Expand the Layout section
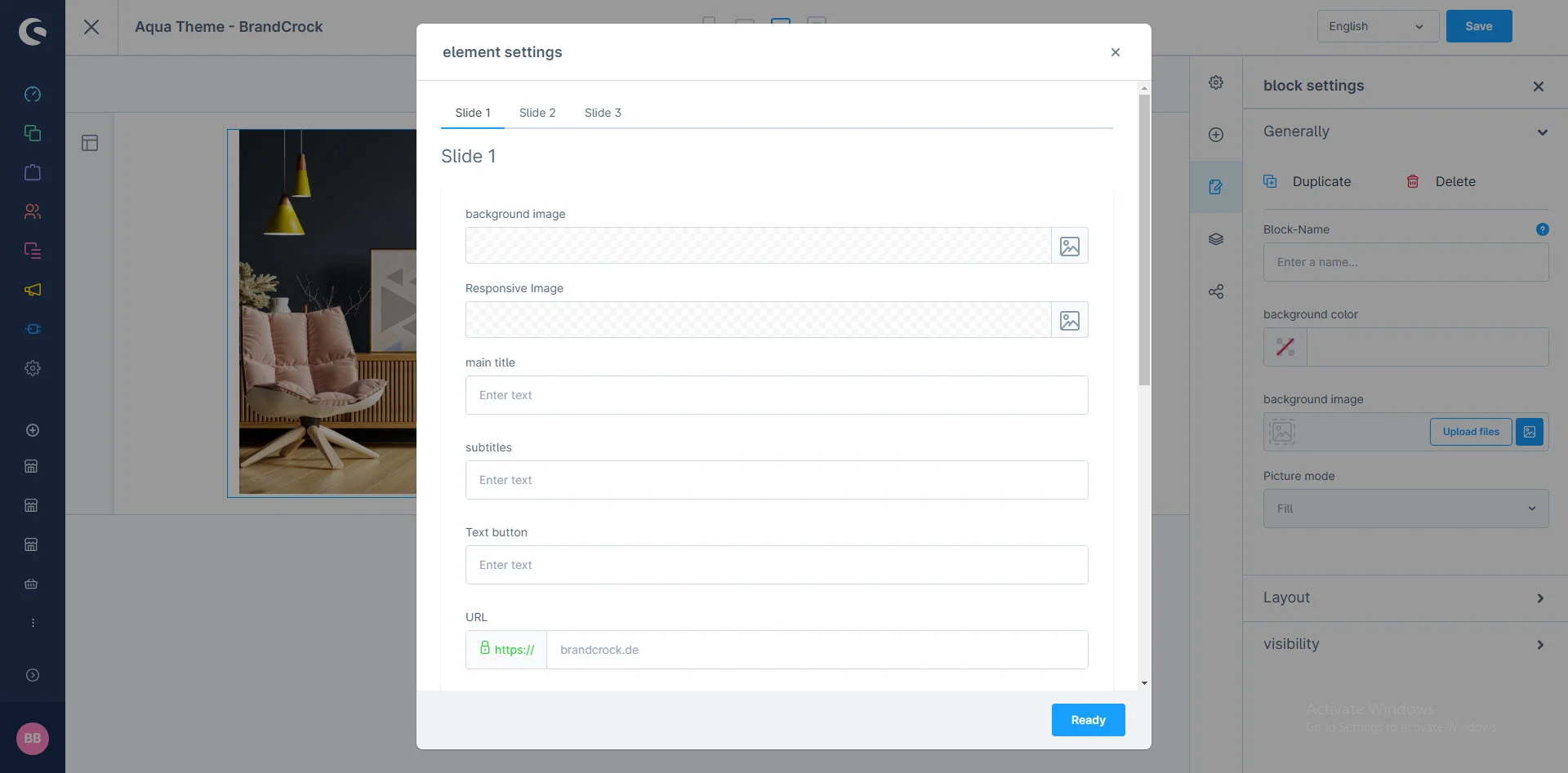Image resolution: width=1568 pixels, height=773 pixels. point(1405,598)
